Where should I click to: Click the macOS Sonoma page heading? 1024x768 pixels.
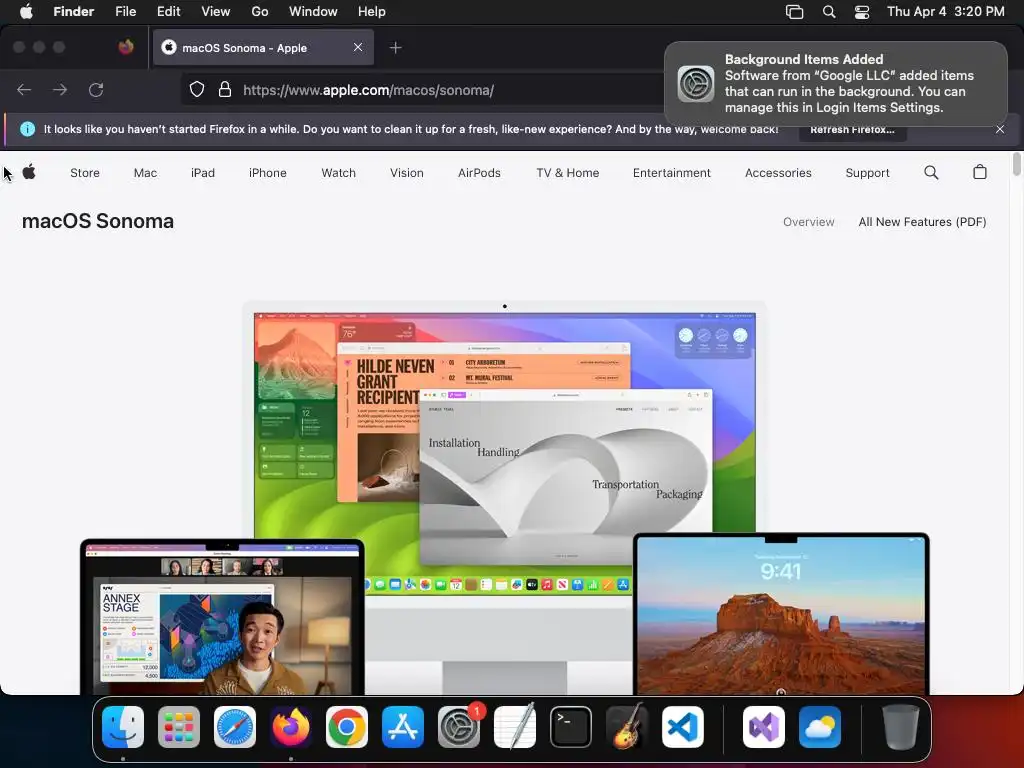(x=98, y=221)
